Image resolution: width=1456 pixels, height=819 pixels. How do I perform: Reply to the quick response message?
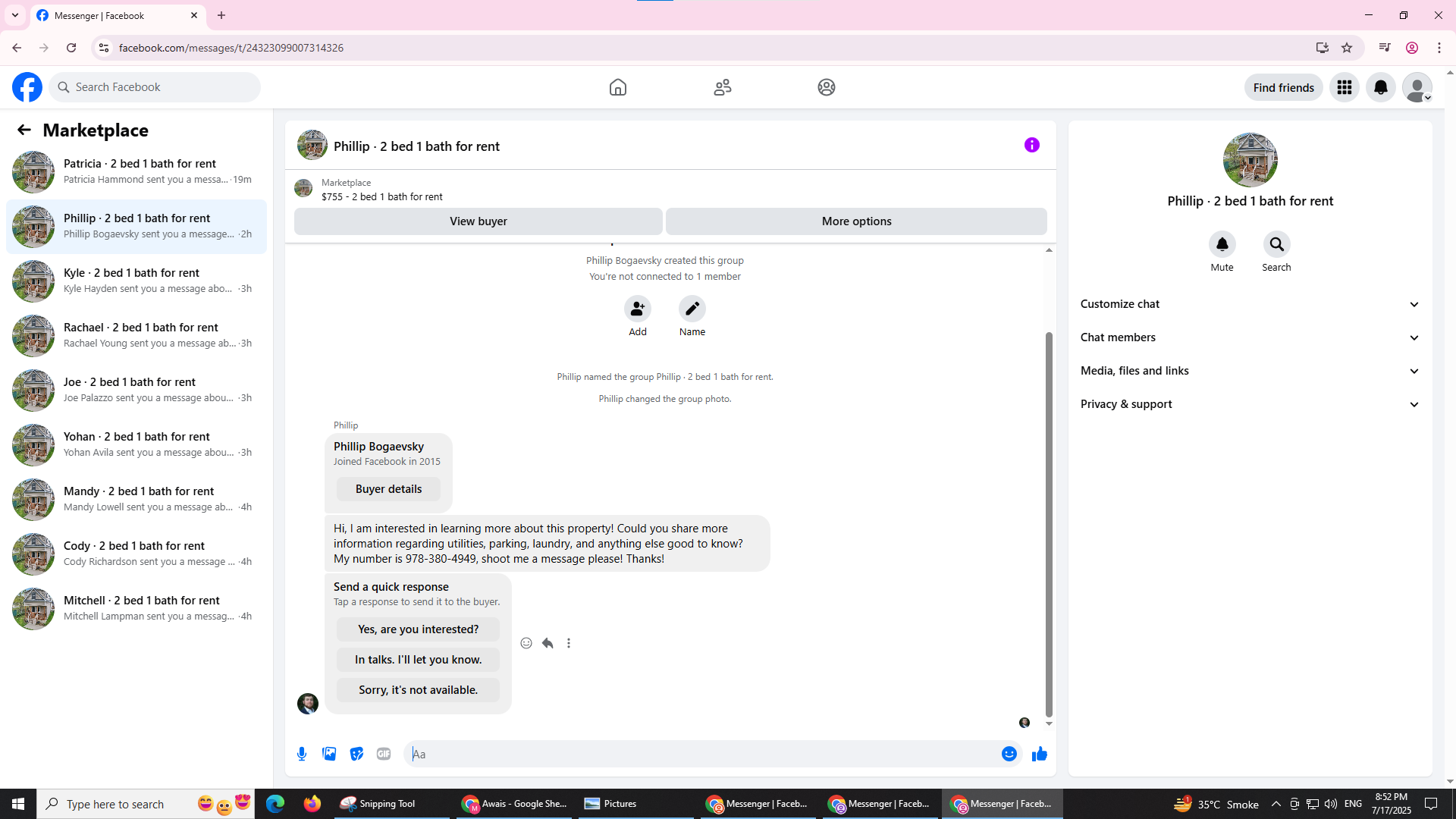[x=548, y=643]
